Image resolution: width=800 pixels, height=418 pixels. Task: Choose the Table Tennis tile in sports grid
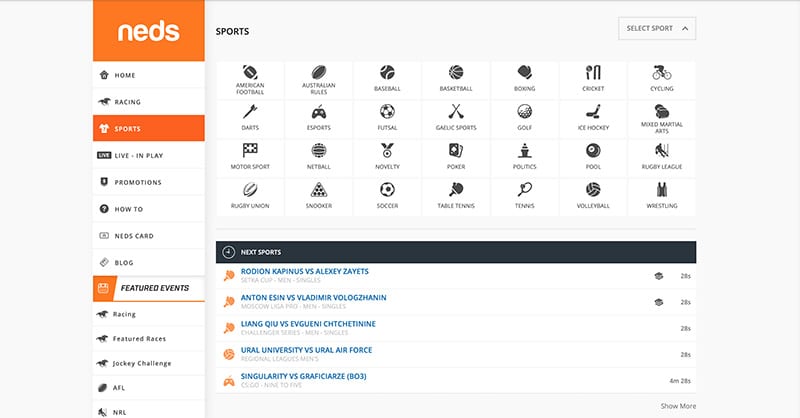(456, 198)
